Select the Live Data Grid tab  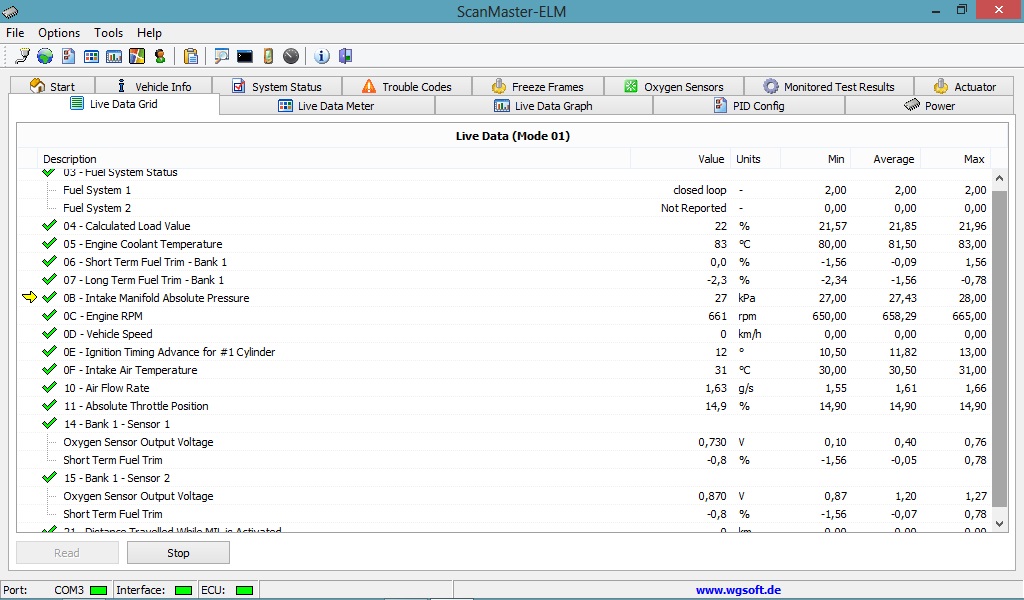click(x=114, y=104)
